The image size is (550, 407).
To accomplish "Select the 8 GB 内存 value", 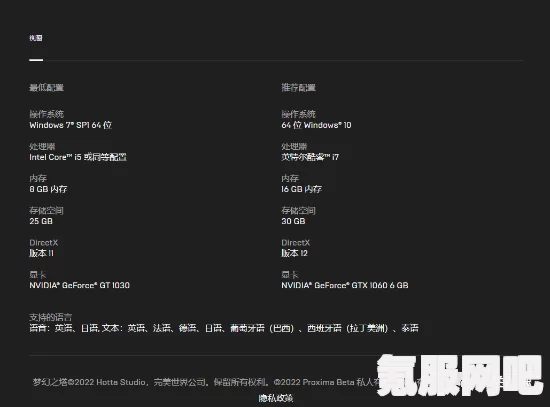I will tap(48, 189).
